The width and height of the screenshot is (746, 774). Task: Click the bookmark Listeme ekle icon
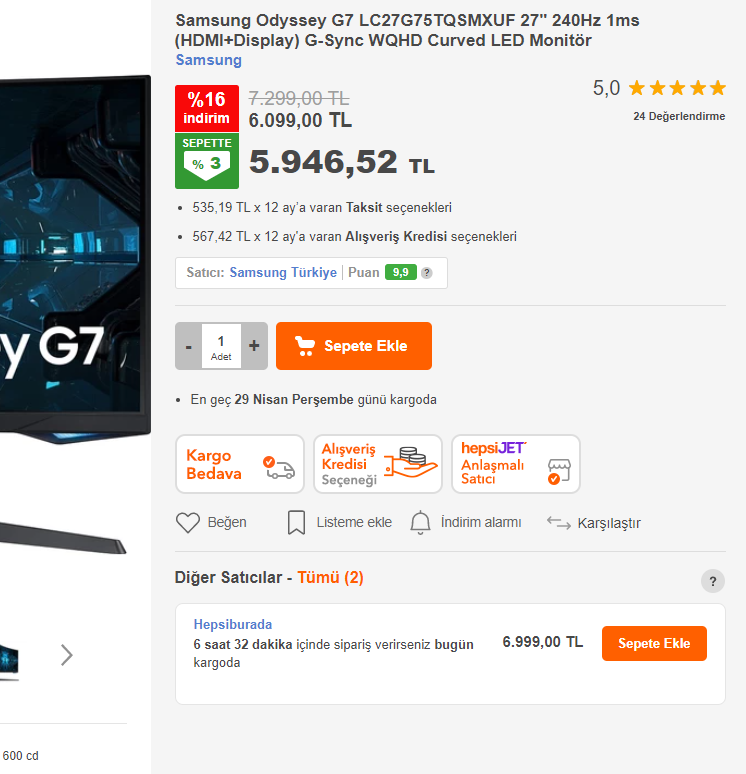296,522
